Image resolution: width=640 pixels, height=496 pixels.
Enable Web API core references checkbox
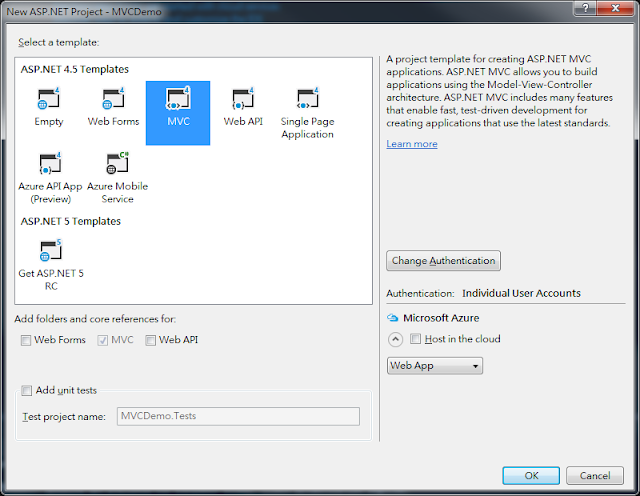coord(151,340)
